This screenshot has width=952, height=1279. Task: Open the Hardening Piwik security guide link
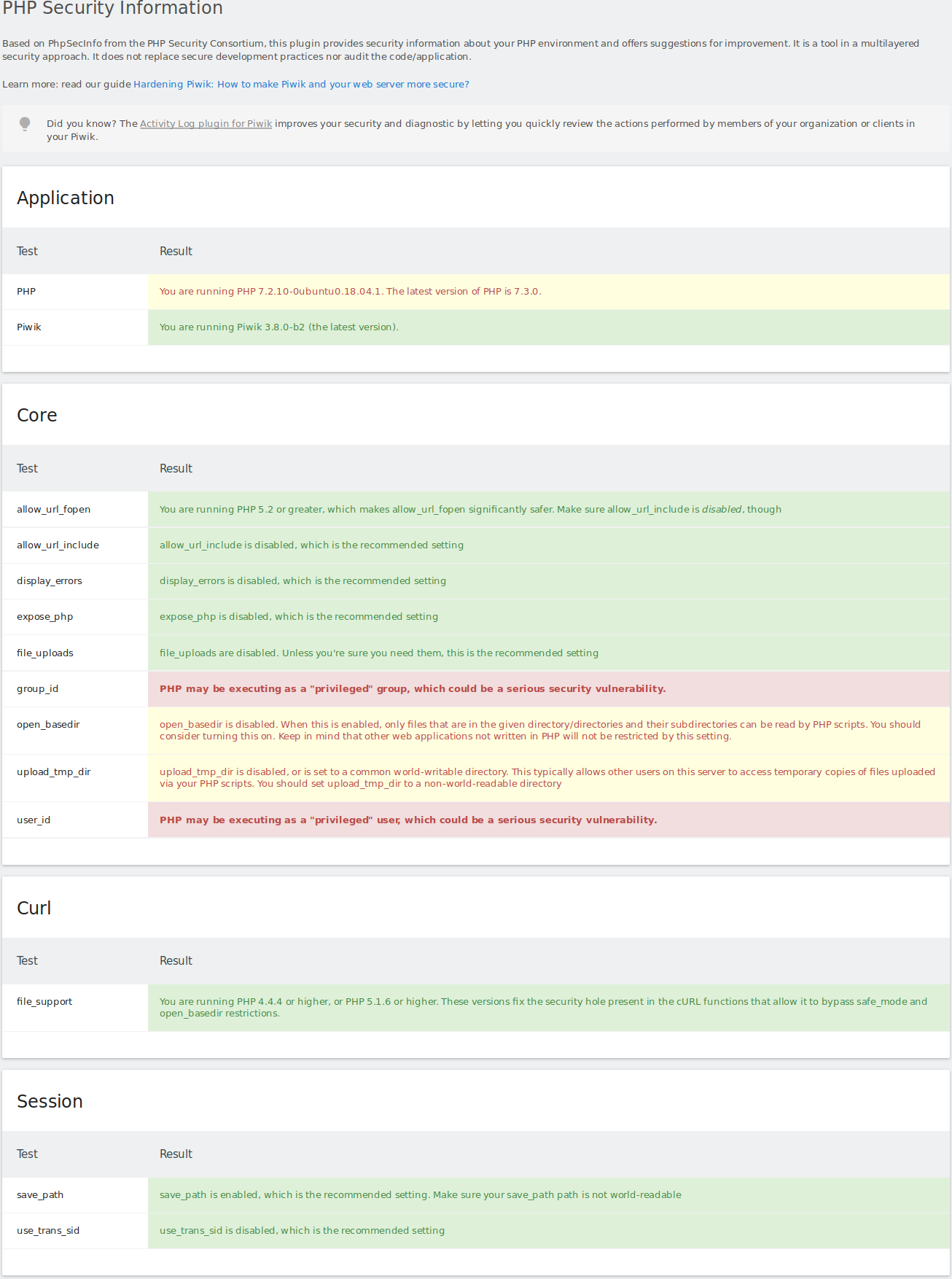(301, 85)
